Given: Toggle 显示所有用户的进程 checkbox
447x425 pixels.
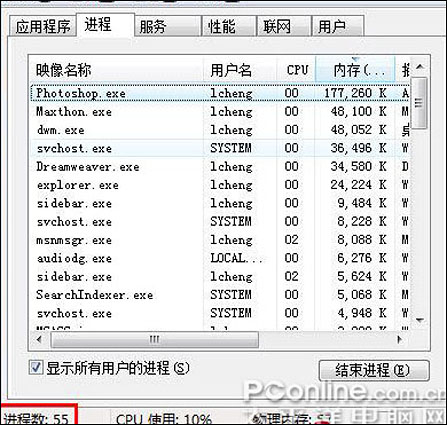Looking at the screenshot, I should pyautogui.click(x=36, y=368).
